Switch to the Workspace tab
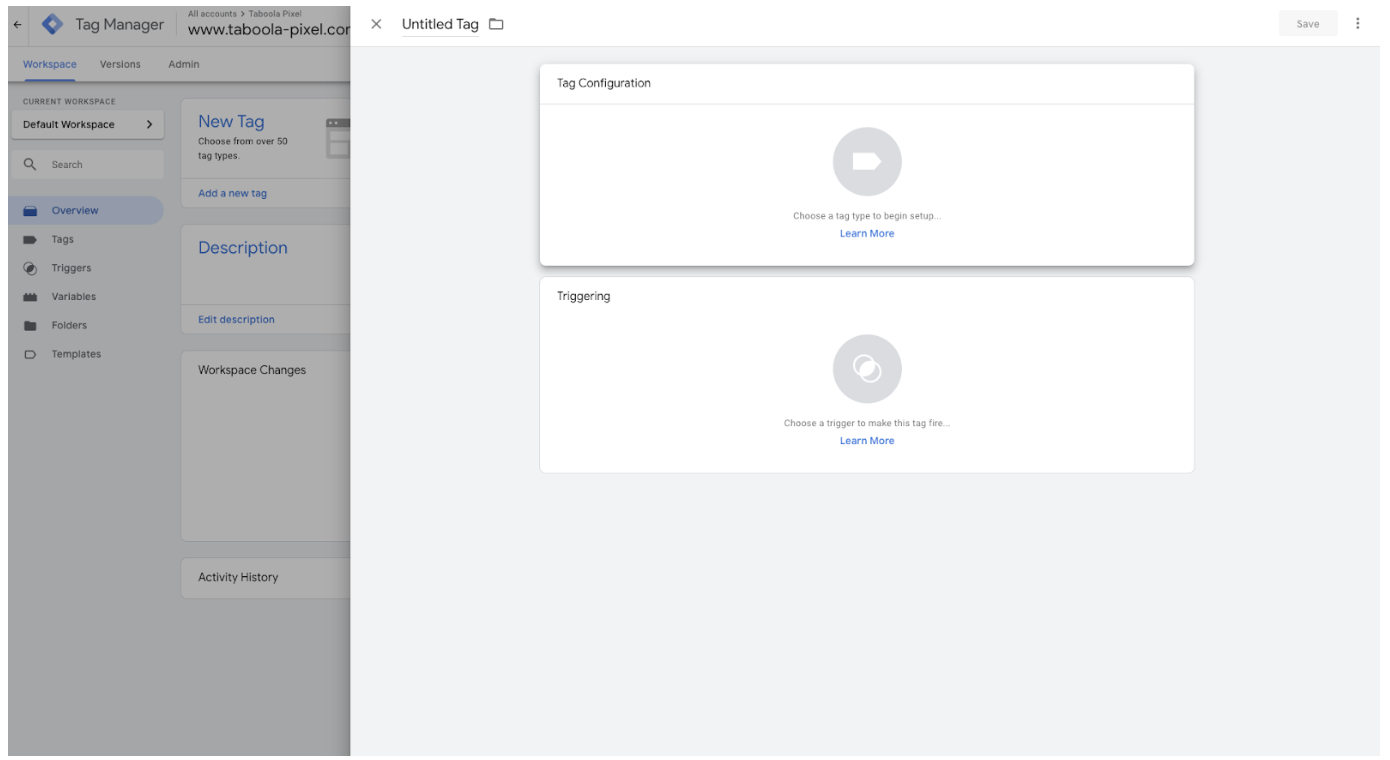The height and width of the screenshot is (760, 1390). [x=50, y=64]
